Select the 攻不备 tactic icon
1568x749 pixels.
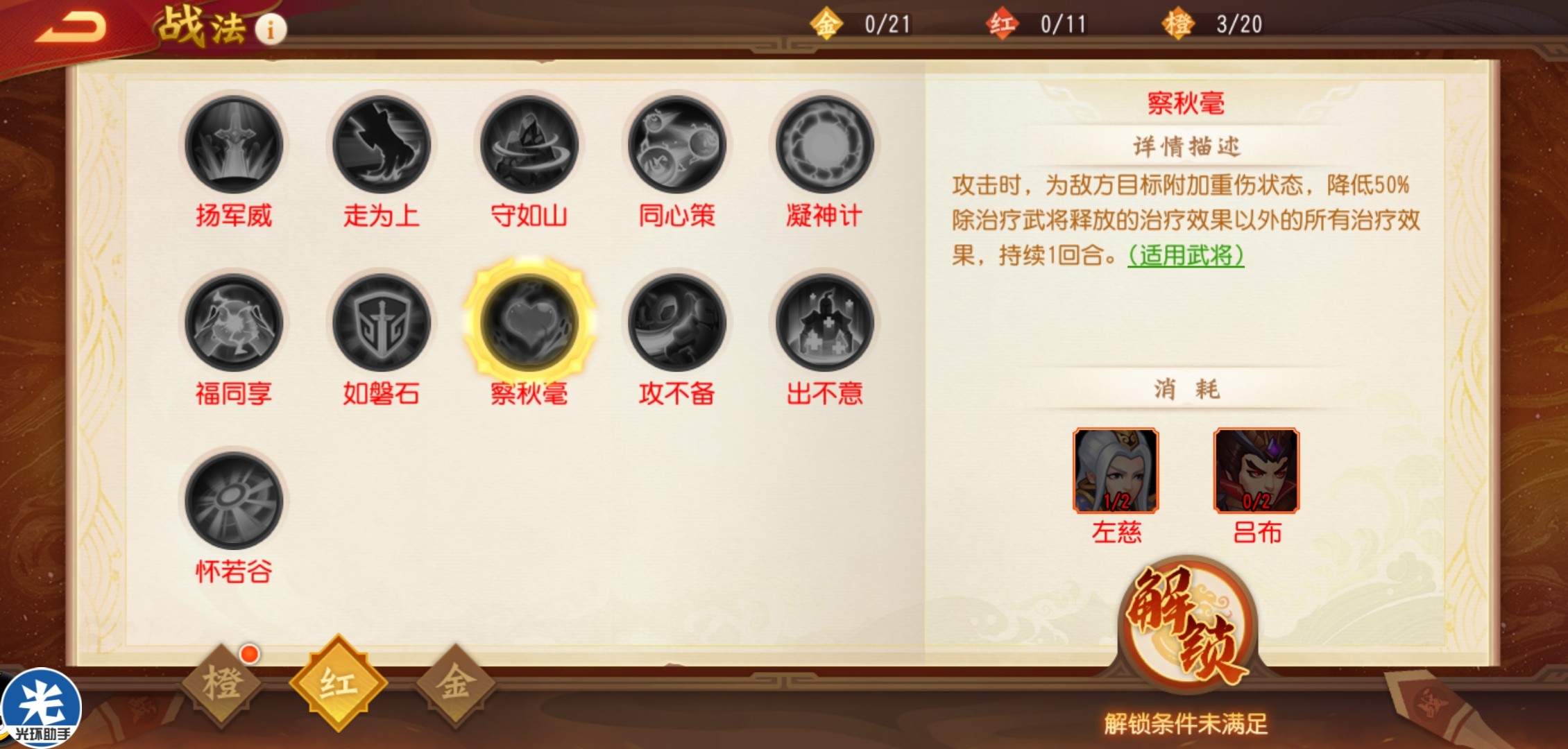click(677, 322)
